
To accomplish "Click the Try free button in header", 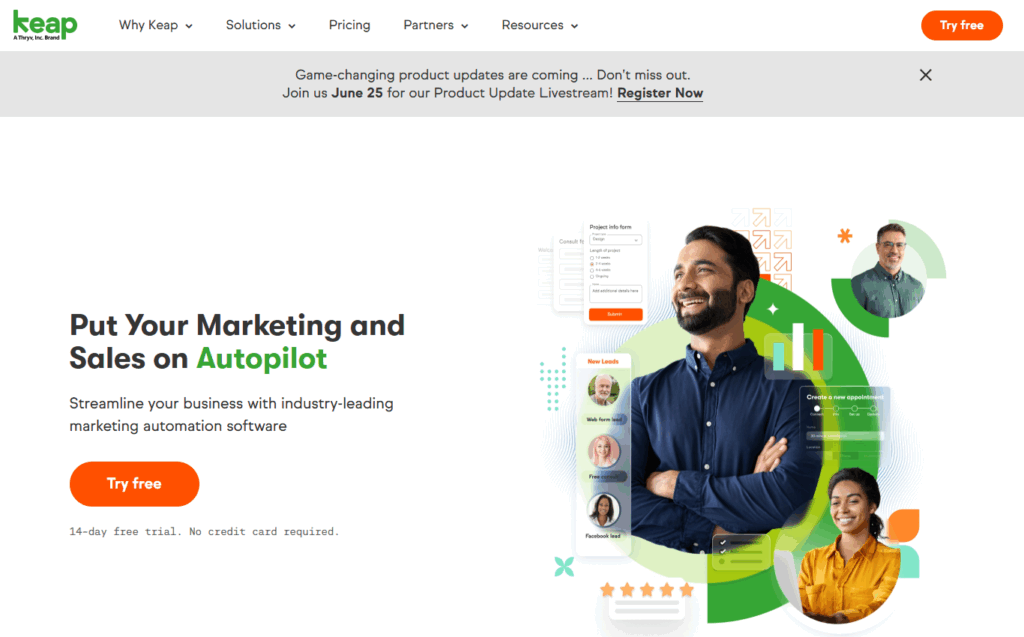I will click(961, 25).
